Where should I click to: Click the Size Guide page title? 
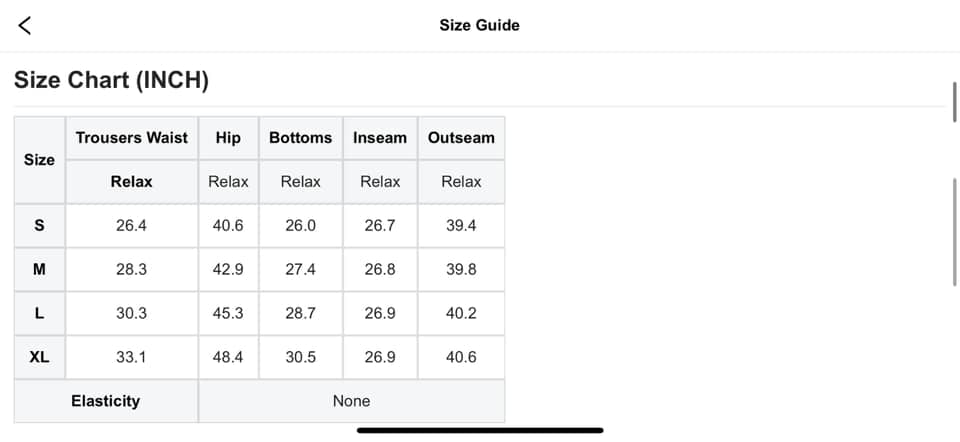pos(479,25)
